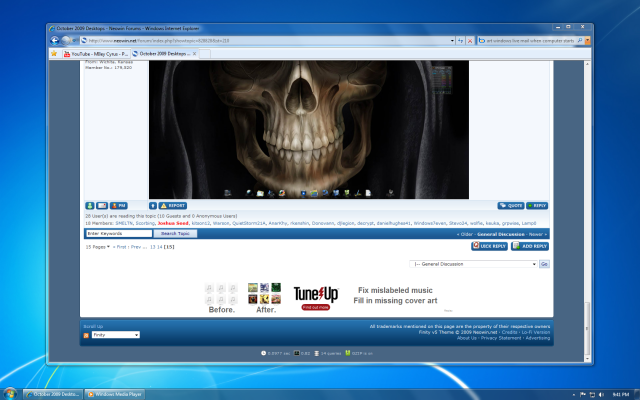The height and width of the screenshot is (400, 640).
Task: Go to the Older topic link
Action: pos(465,234)
